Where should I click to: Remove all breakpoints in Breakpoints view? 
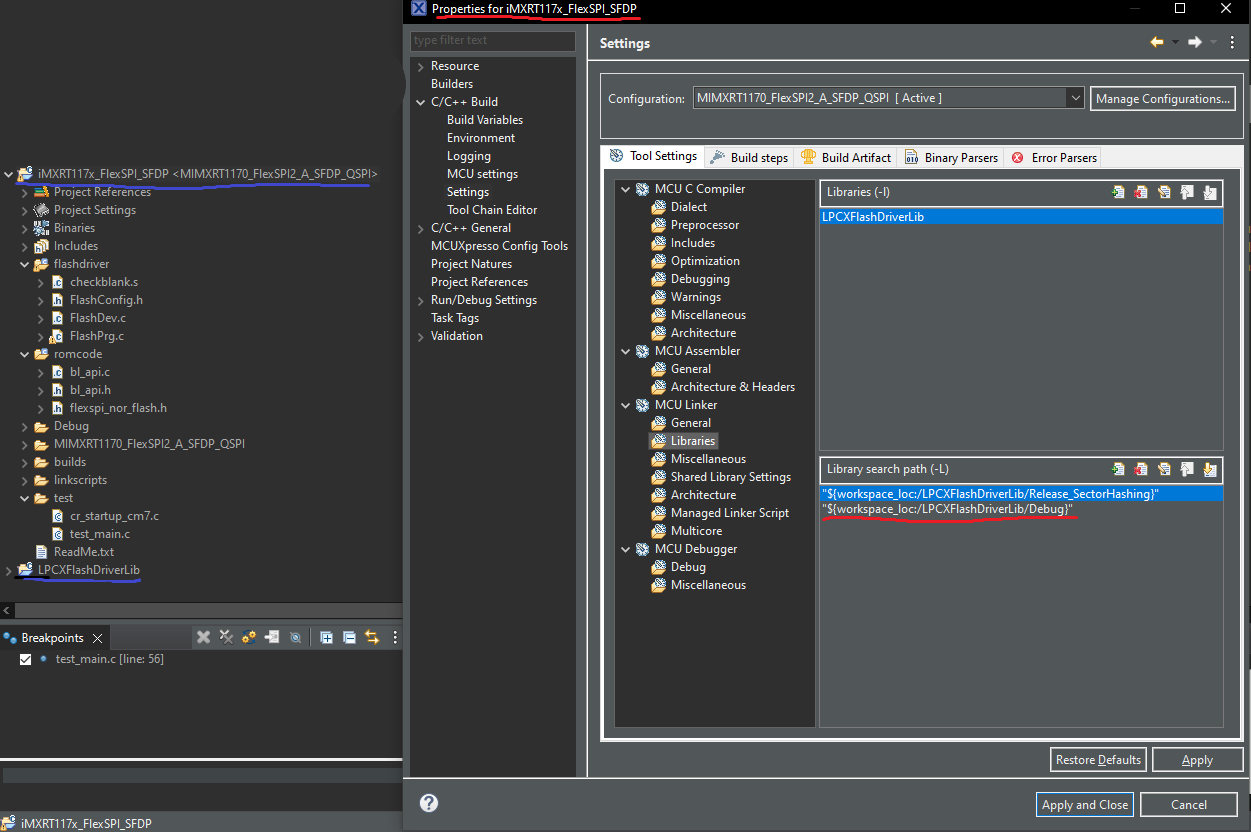pos(225,637)
